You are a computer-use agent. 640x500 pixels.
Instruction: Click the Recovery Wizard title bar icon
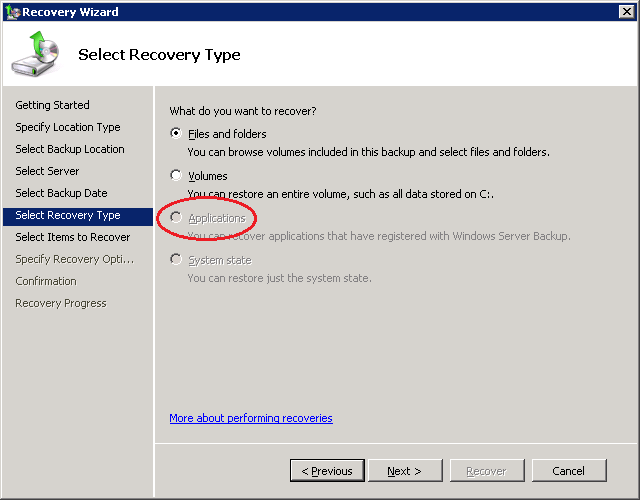(x=12, y=12)
